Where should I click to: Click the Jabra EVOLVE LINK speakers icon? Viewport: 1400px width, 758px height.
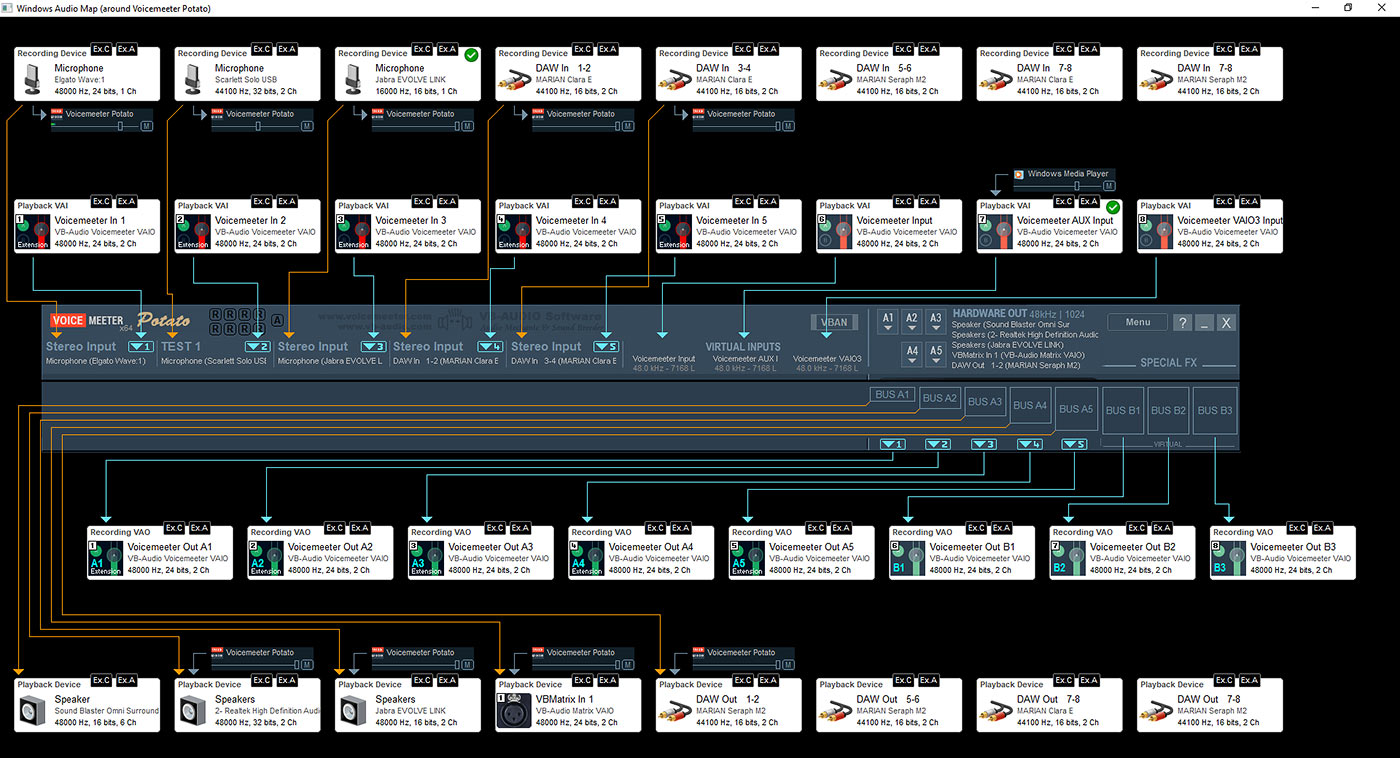point(355,710)
